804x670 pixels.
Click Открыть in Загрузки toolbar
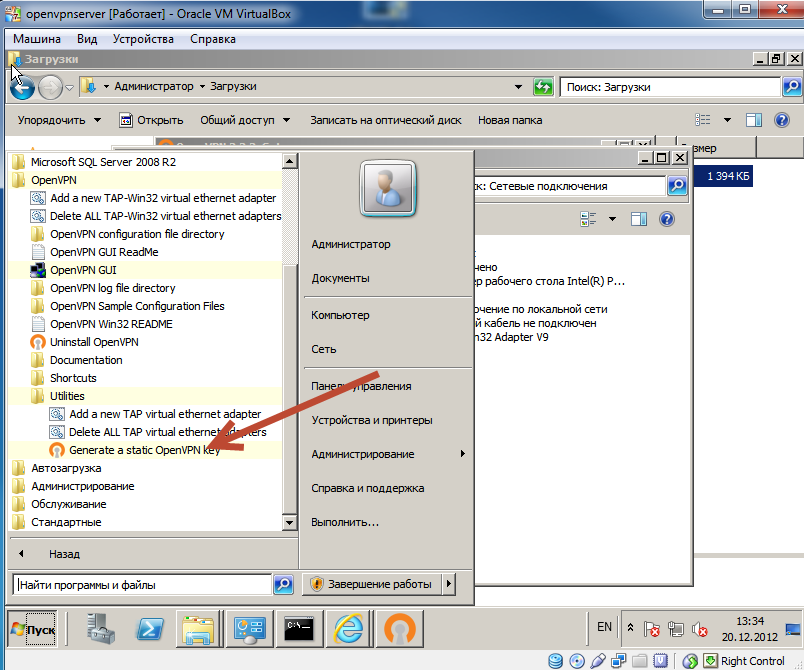coord(151,120)
